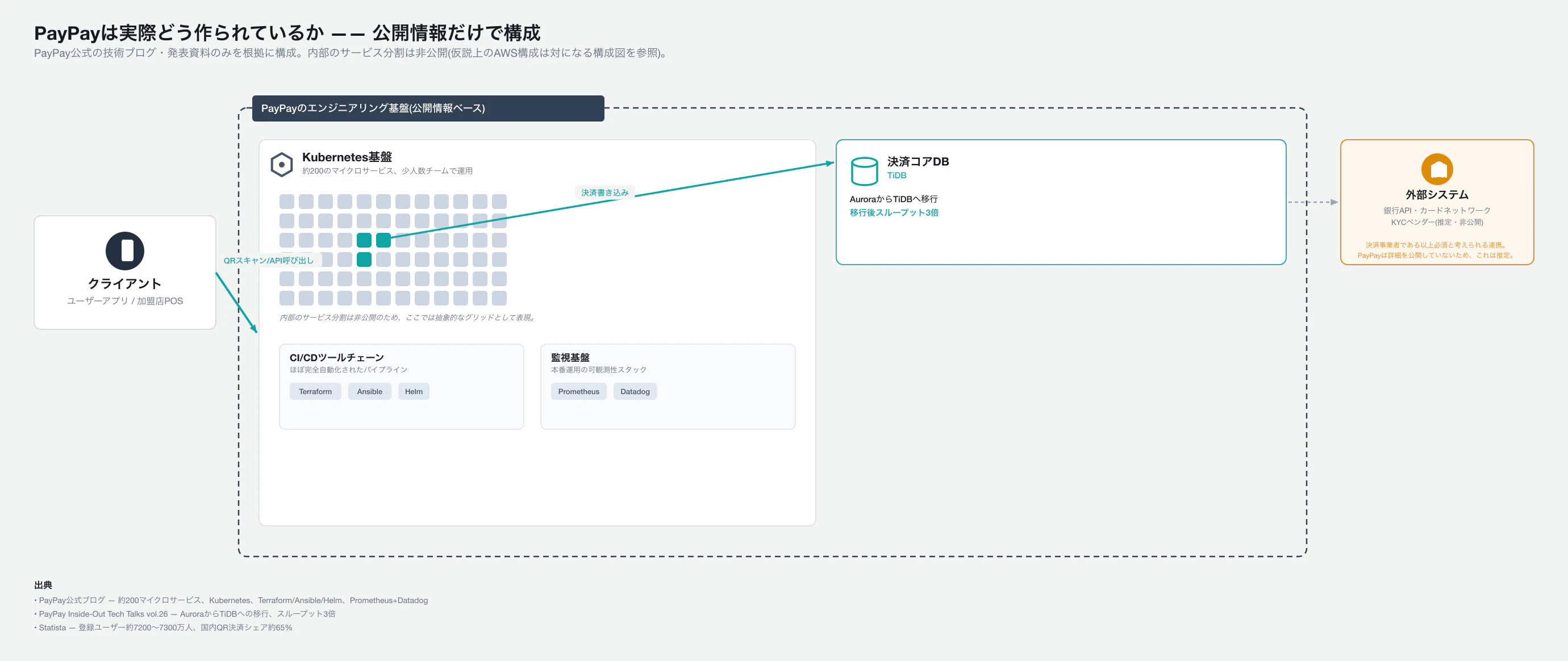Screen dimensions: 1568x661
Task: Click the orange note PayPayは詳細を公開していないため
Action: pos(1437,256)
